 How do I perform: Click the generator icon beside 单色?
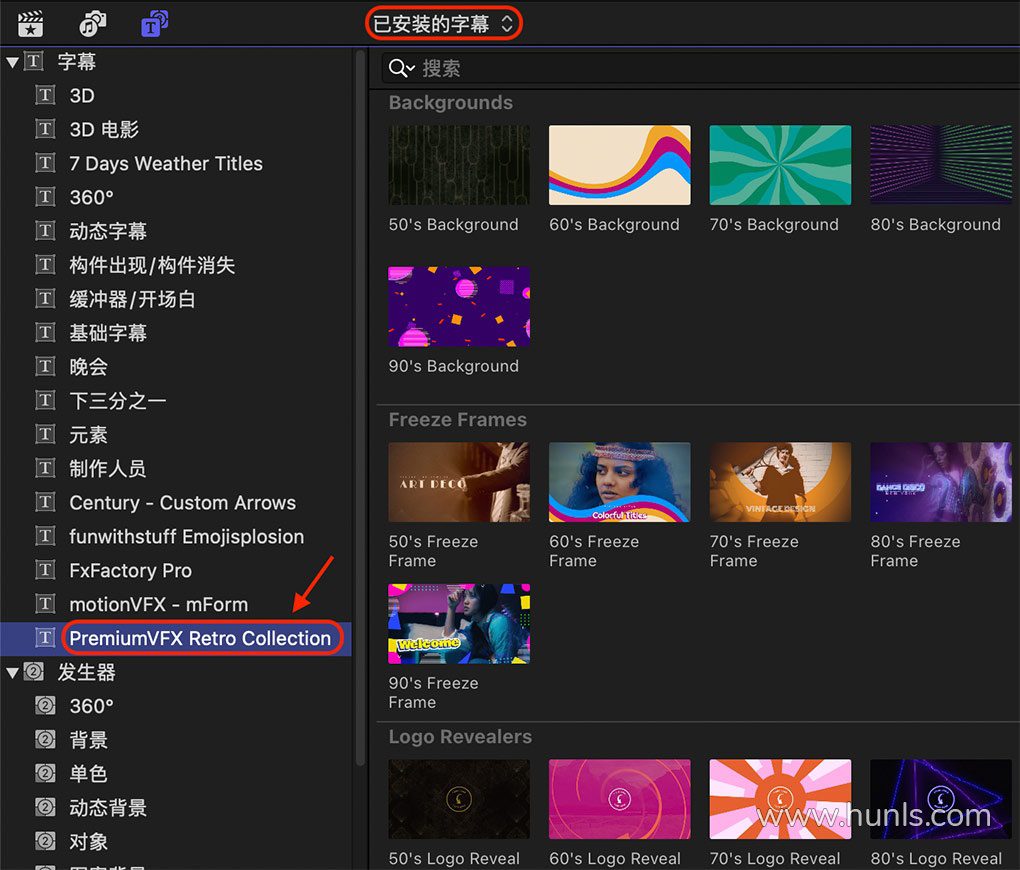point(45,774)
